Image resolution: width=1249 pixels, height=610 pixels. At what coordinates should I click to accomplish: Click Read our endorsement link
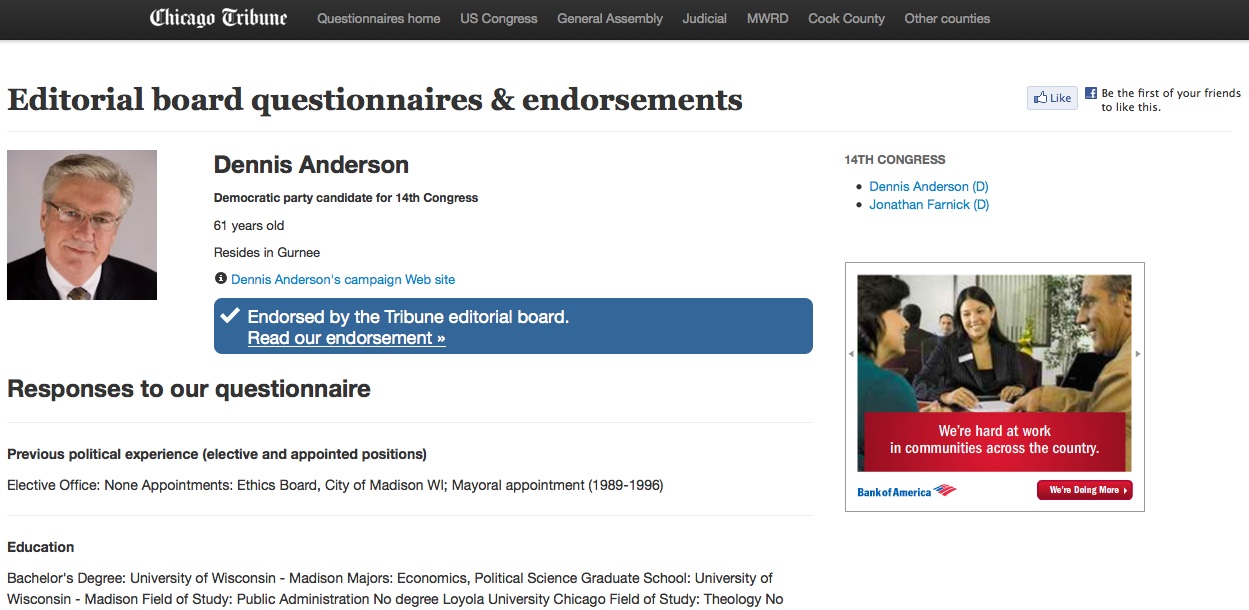pos(346,338)
